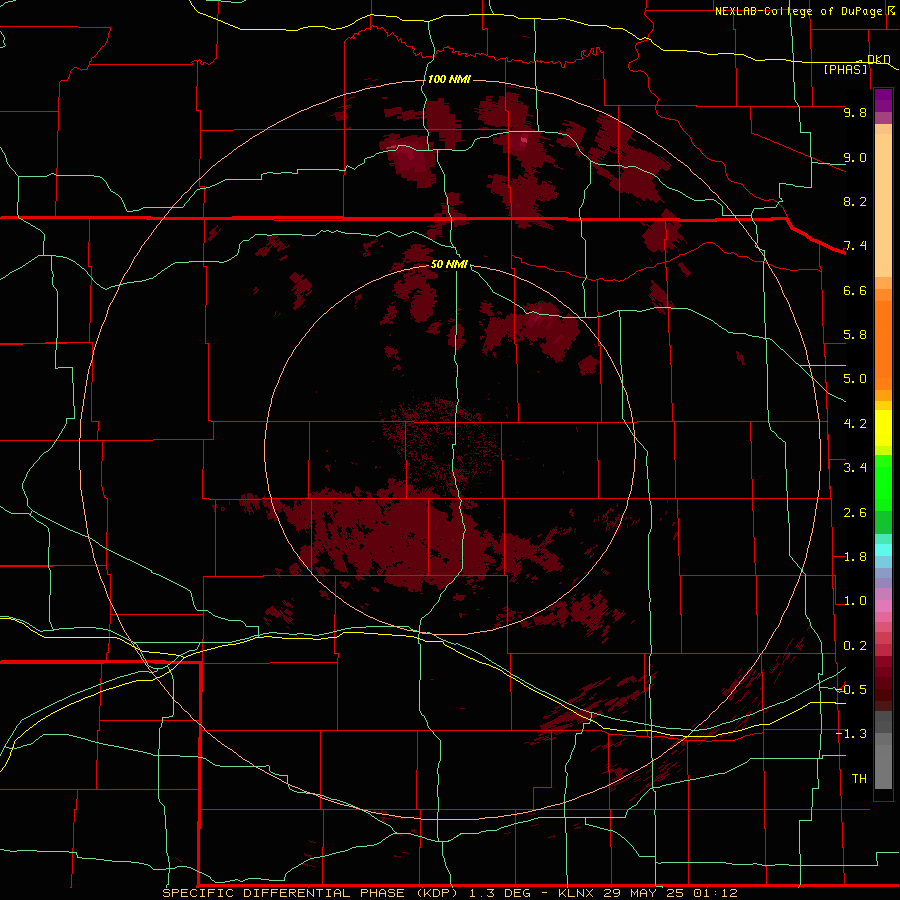The width and height of the screenshot is (900, 900).
Task: Click the 0.2 scale value
Action: [855, 646]
